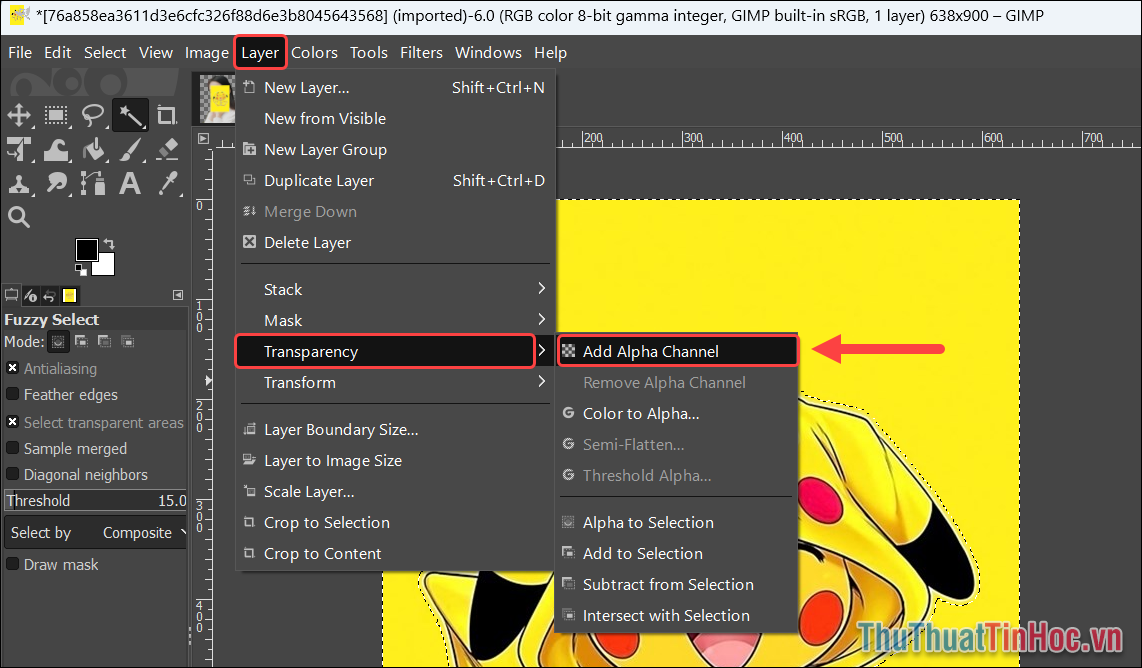Select the Crop tool
The width and height of the screenshot is (1142, 668).
click(x=168, y=115)
